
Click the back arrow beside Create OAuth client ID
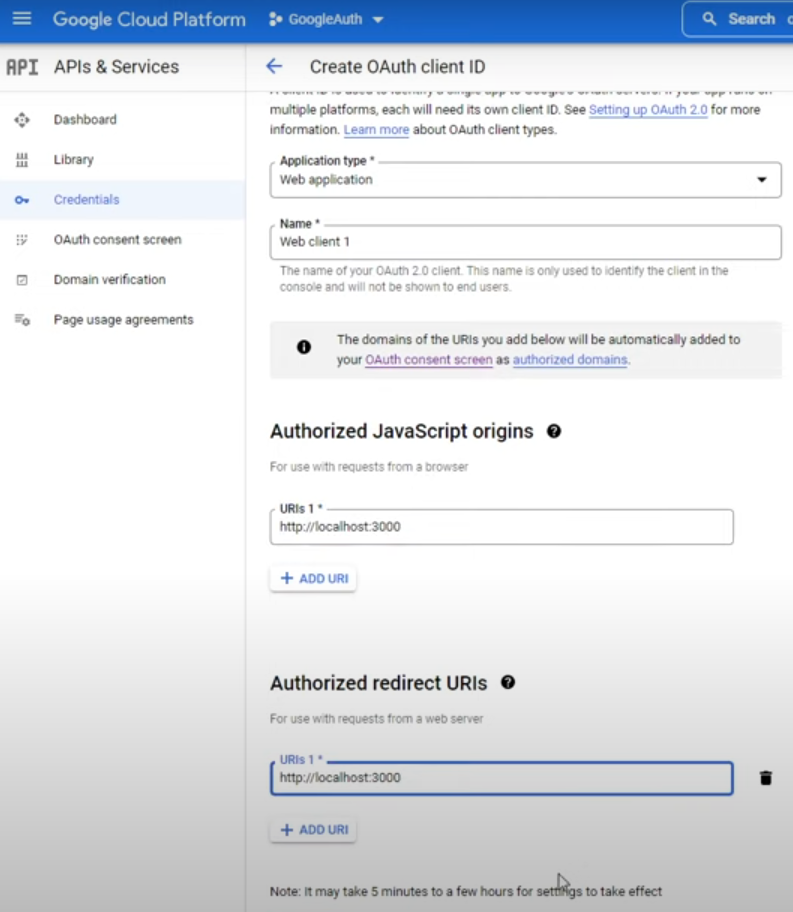(273, 67)
